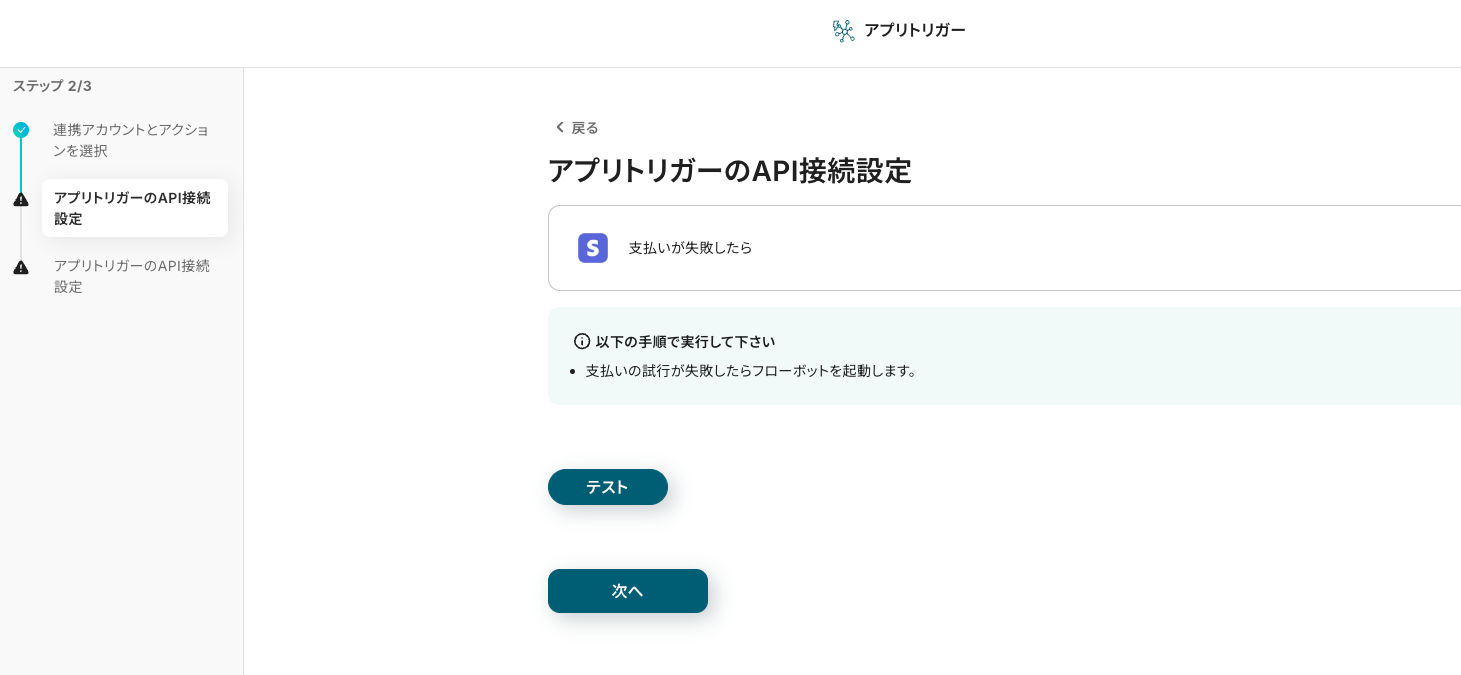The image size is (1461, 675).
Task: Click the ステップ 2/3 label
Action: (x=52, y=86)
